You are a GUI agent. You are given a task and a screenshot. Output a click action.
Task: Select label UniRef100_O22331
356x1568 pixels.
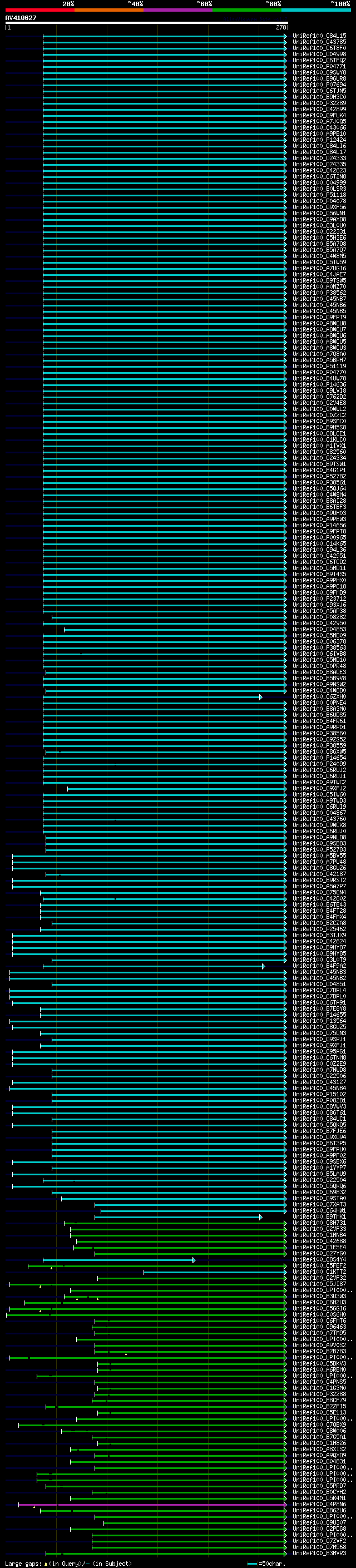[319, 231]
